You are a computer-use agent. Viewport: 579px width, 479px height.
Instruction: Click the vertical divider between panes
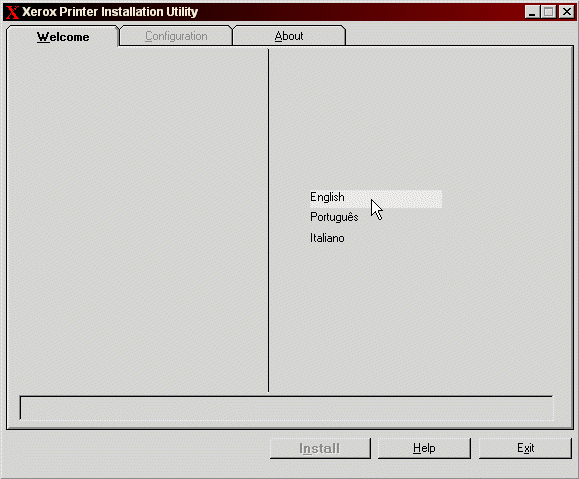(268, 220)
